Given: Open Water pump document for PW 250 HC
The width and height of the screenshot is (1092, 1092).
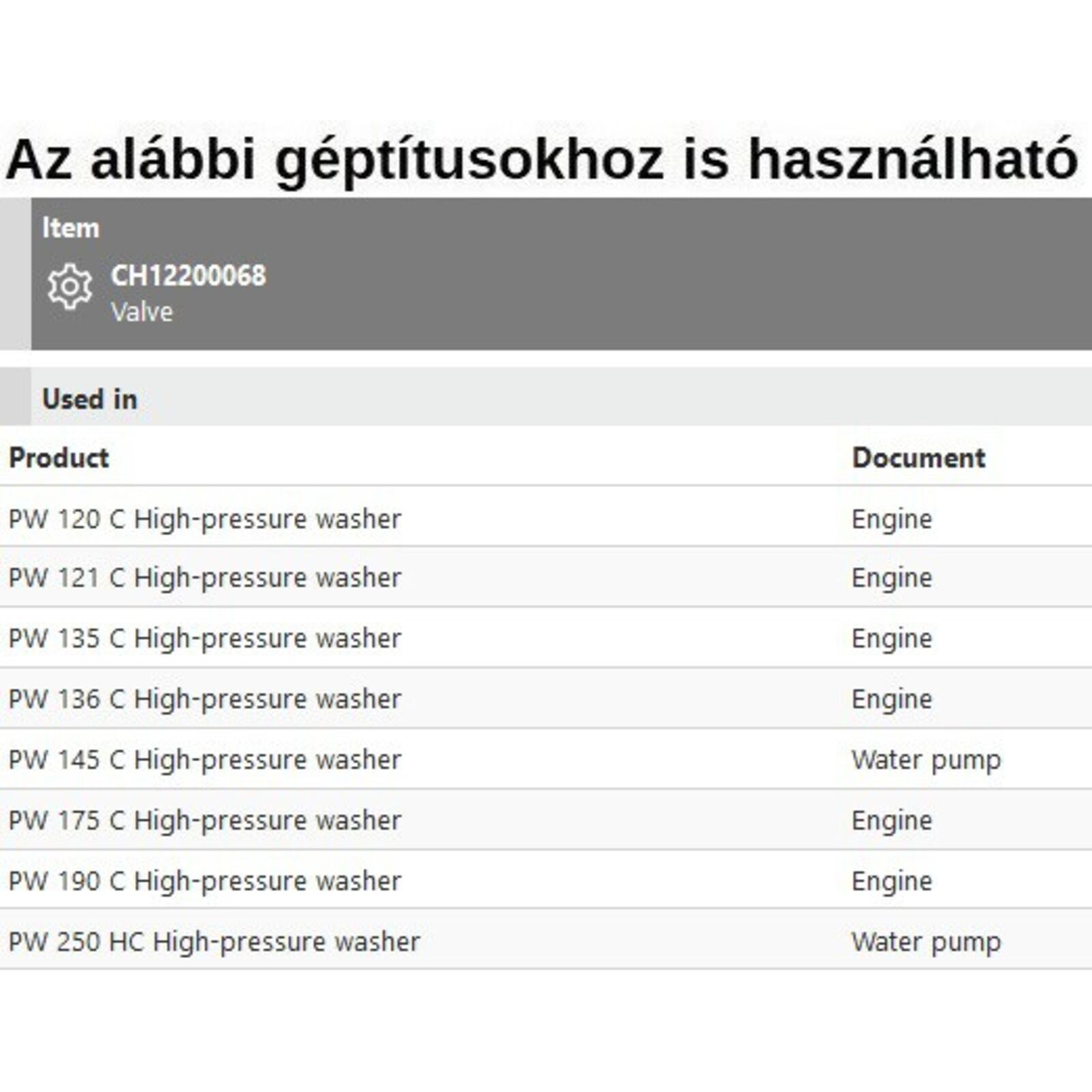Looking at the screenshot, I should point(925,943).
